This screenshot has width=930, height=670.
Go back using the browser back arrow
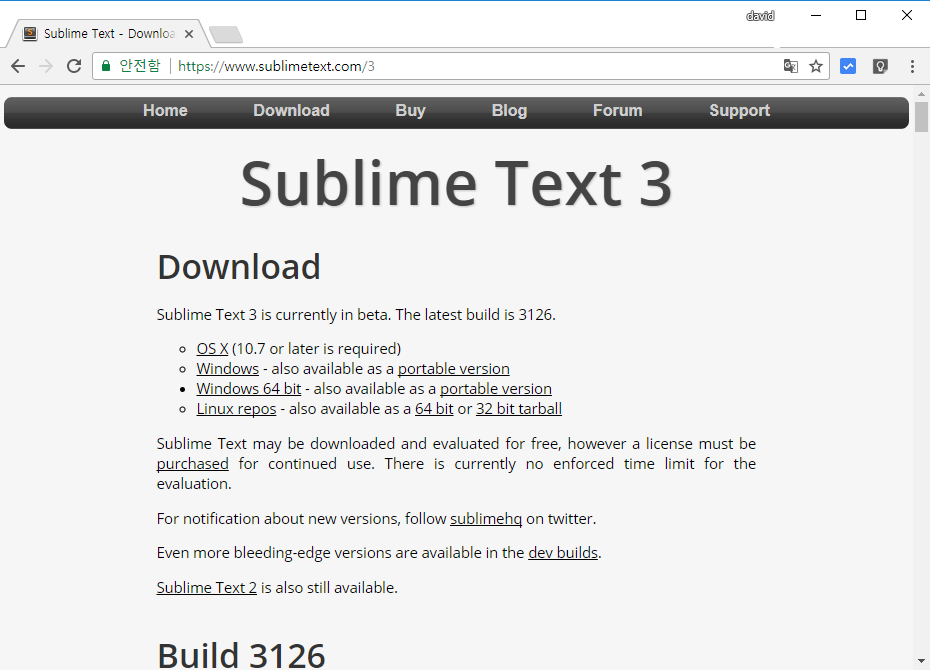[x=18, y=66]
